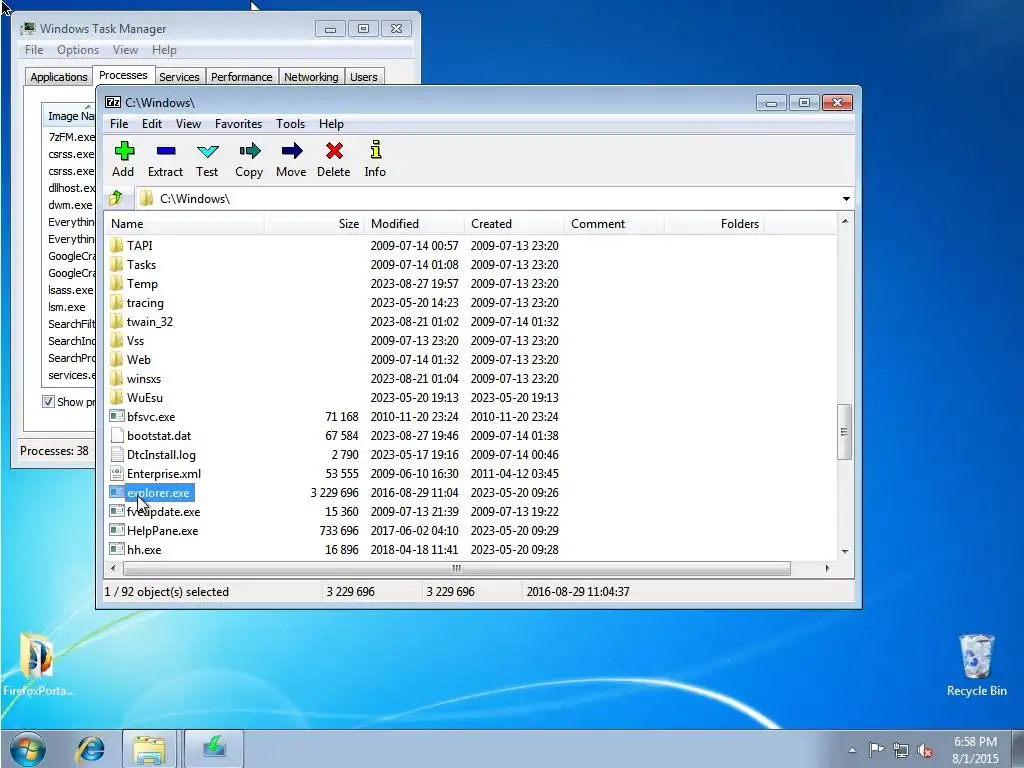Screen dimensions: 1024x768
Task: Click the taskbar clock showing 6:58 PM
Action: click(x=976, y=750)
